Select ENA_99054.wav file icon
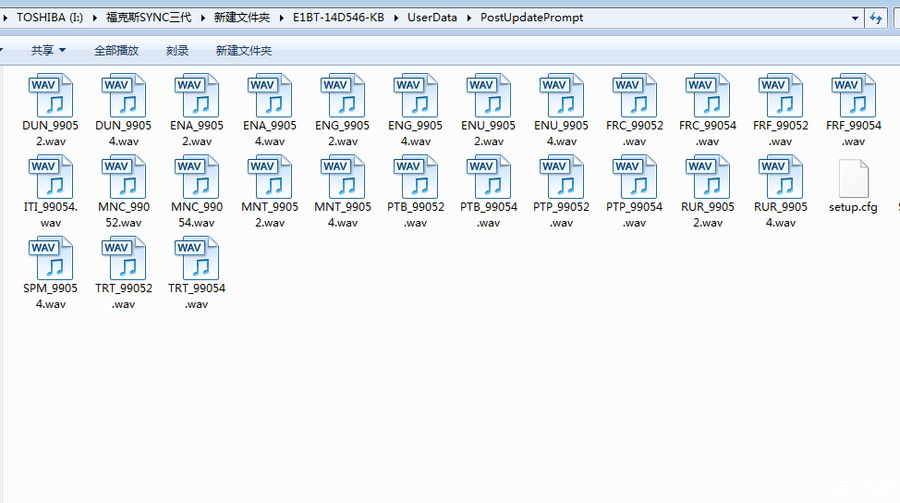Viewport: 900px width, 503px height. pos(269,95)
